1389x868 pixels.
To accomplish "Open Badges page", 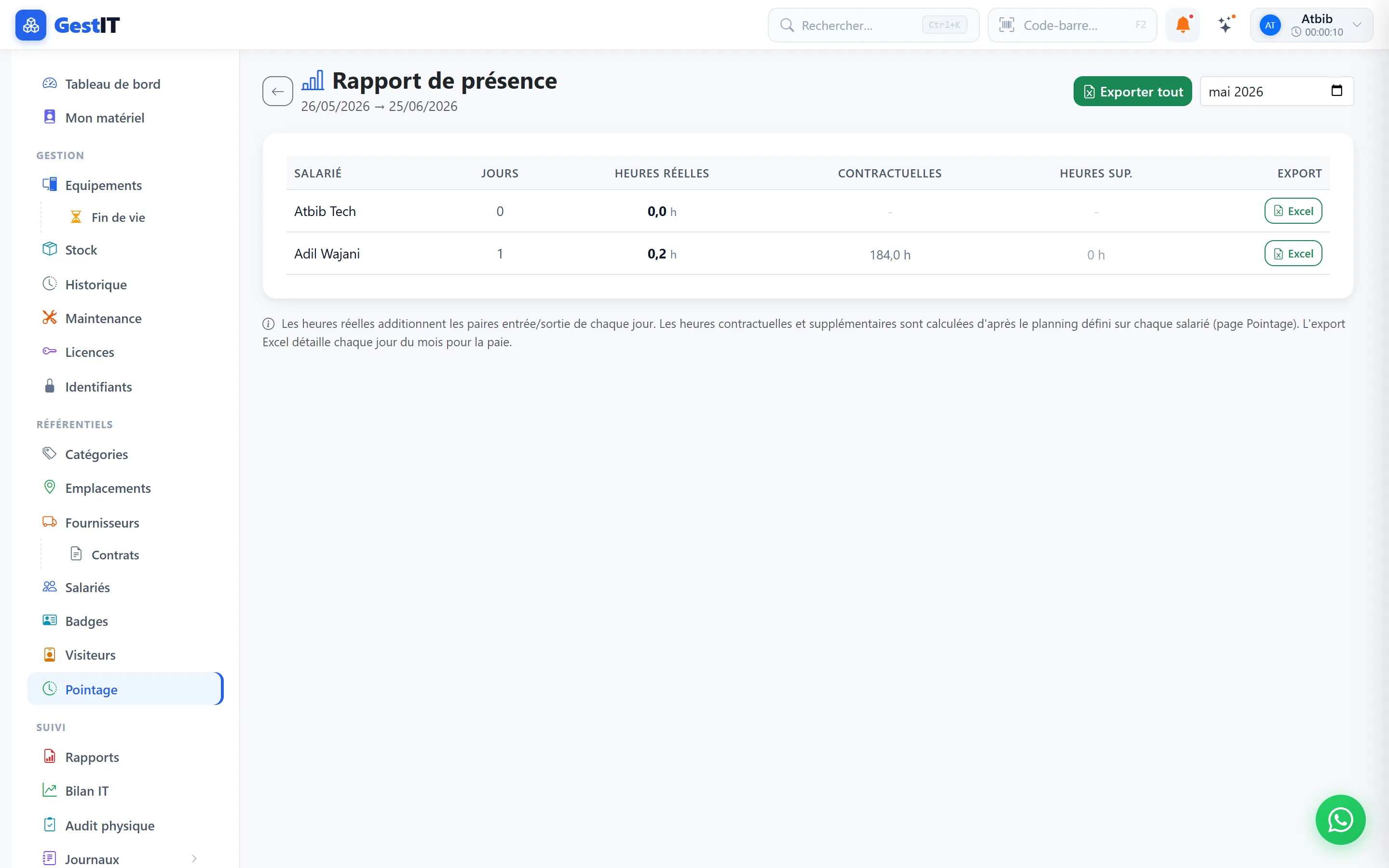I will pos(125,621).
